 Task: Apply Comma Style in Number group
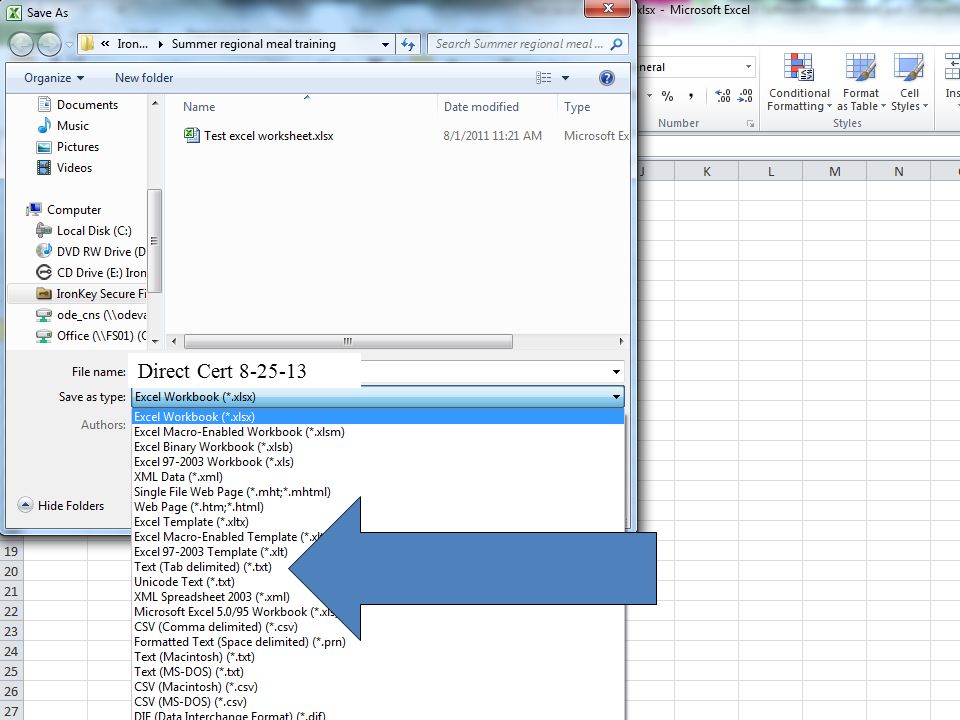691,96
